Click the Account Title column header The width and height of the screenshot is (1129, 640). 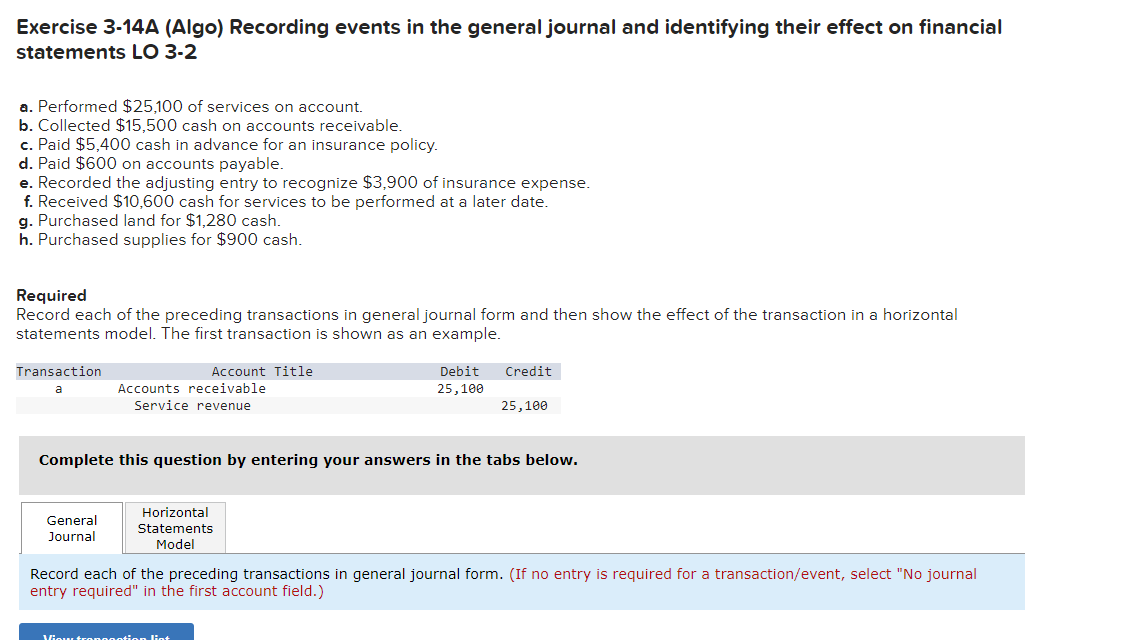[x=262, y=371]
